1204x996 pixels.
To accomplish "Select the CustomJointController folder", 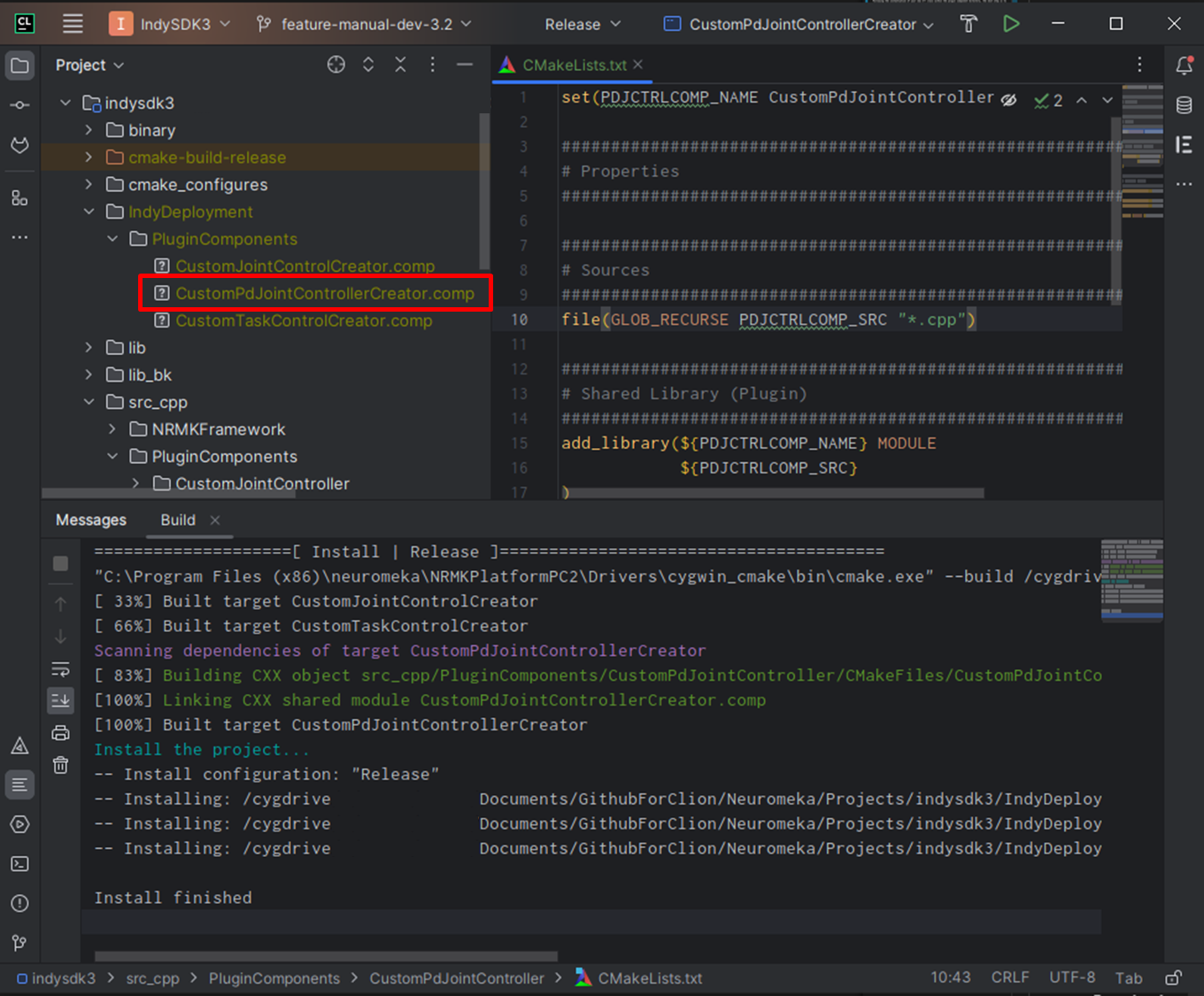I will pyautogui.click(x=262, y=483).
